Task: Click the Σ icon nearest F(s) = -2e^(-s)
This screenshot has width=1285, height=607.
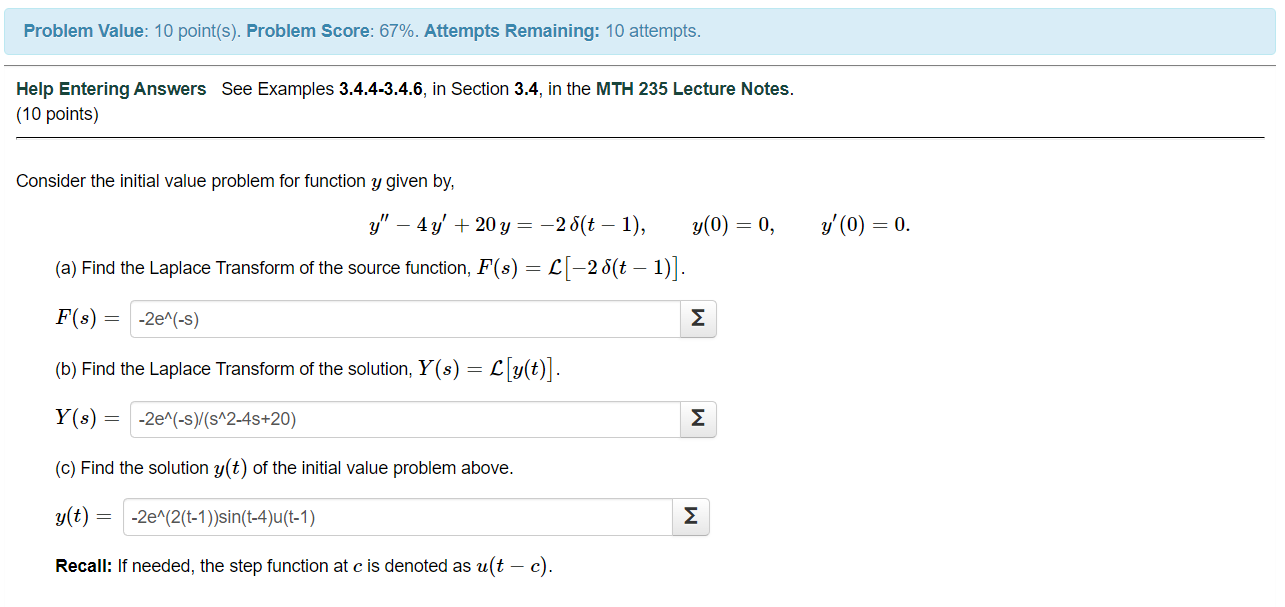Action: (697, 318)
